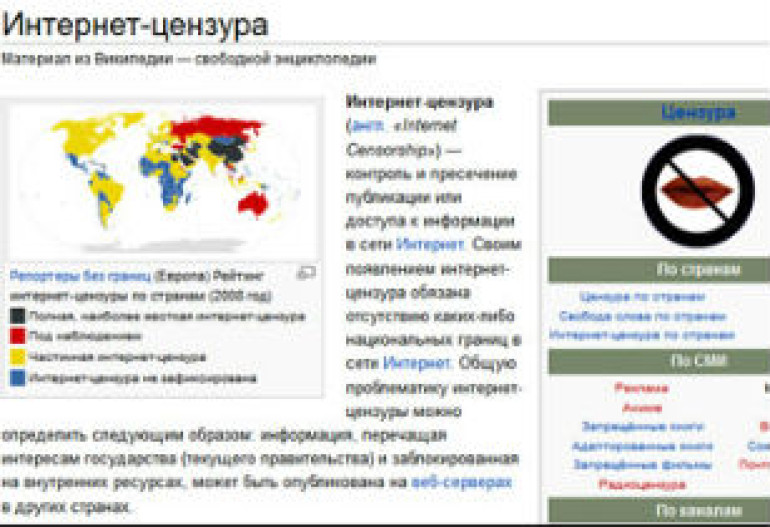Open 'Интернет-цензура по странам' link
Screen dimensions: 770x527
pyautogui.click(x=642, y=335)
